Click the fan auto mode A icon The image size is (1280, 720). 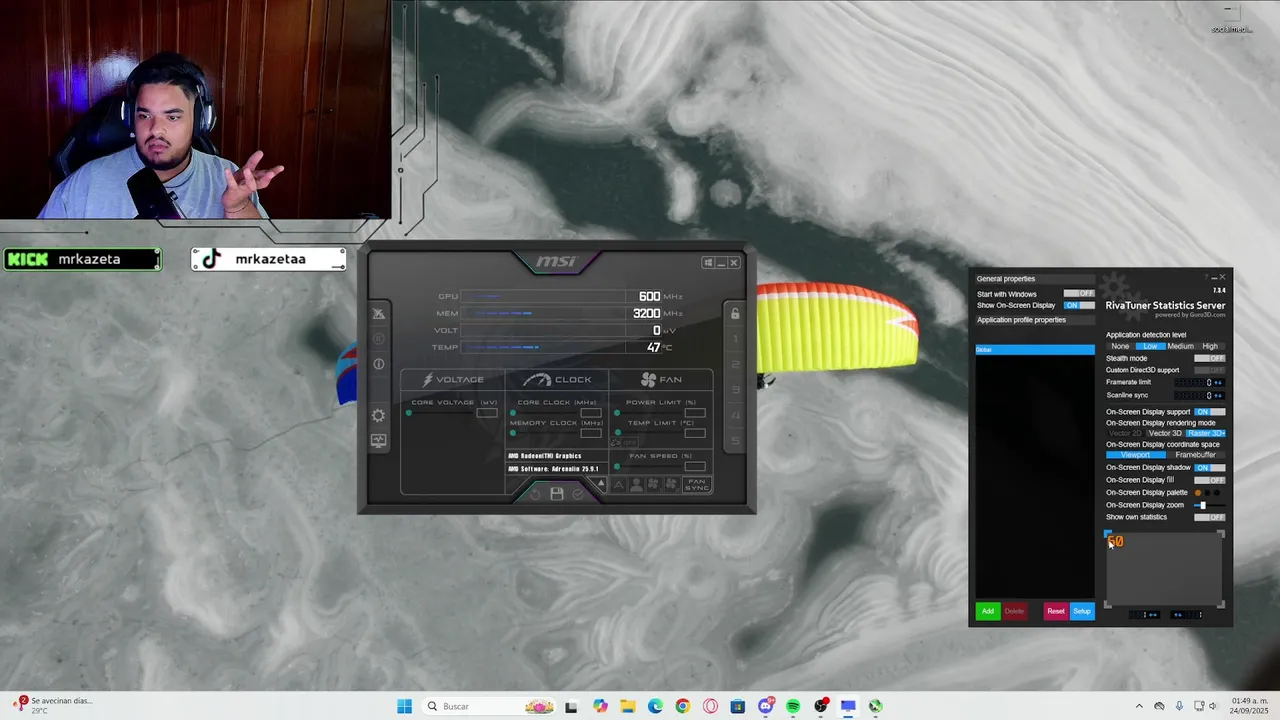618,485
